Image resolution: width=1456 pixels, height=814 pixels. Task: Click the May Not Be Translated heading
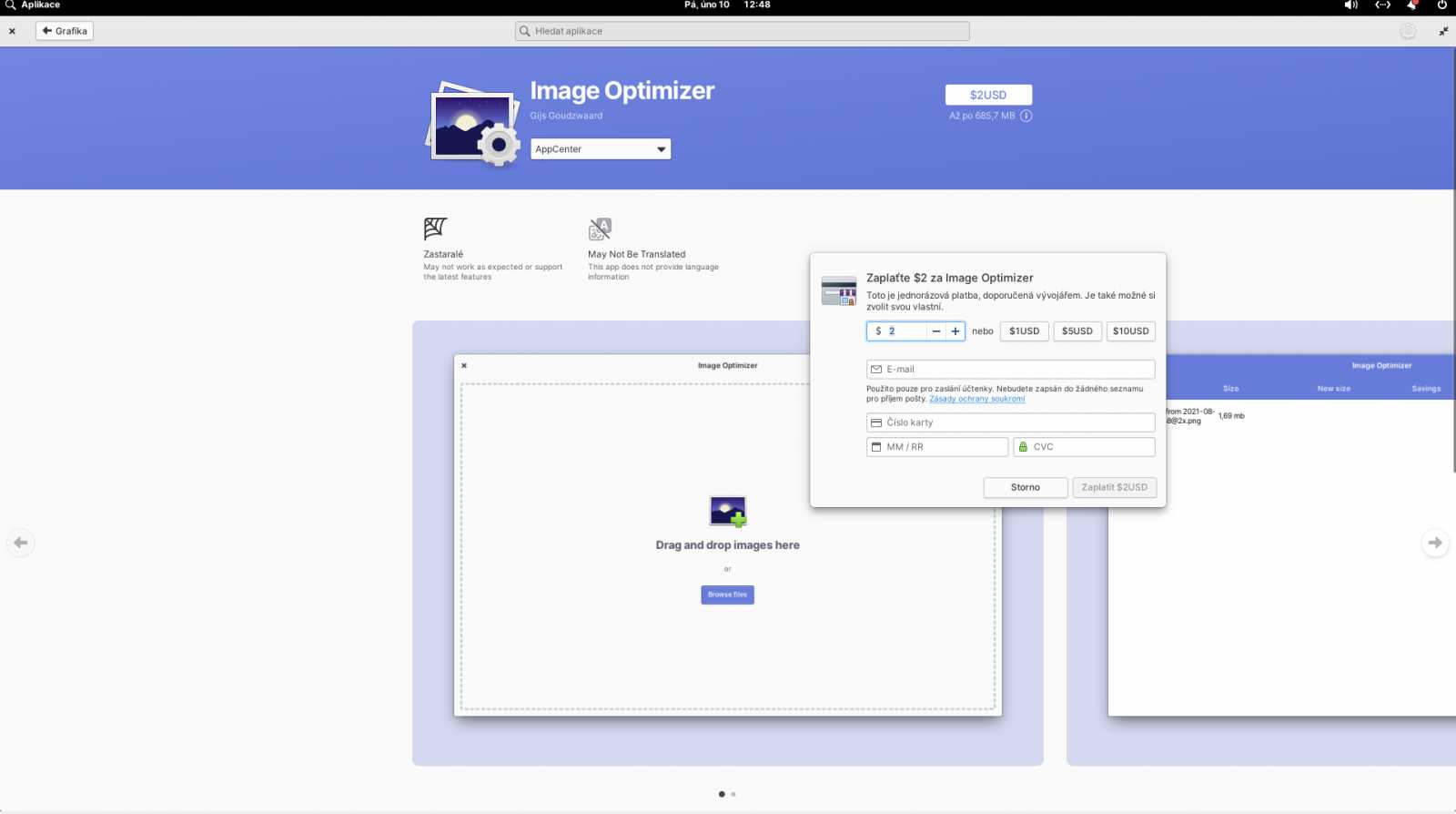pos(637,255)
